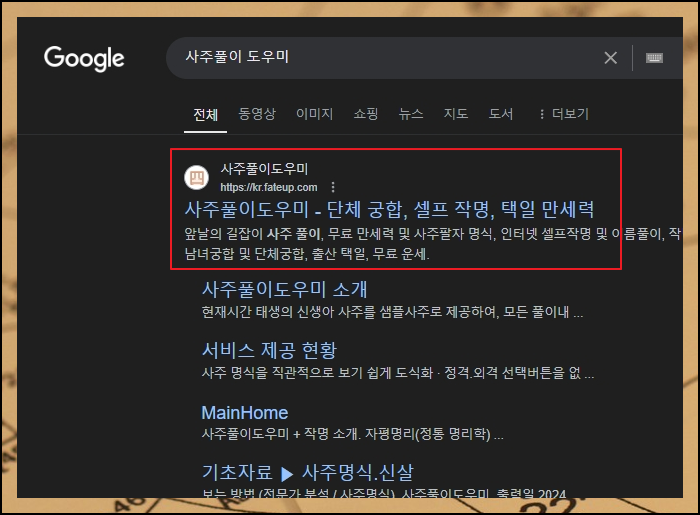Switch to the 지도 tab
The image size is (700, 515).
(x=455, y=114)
